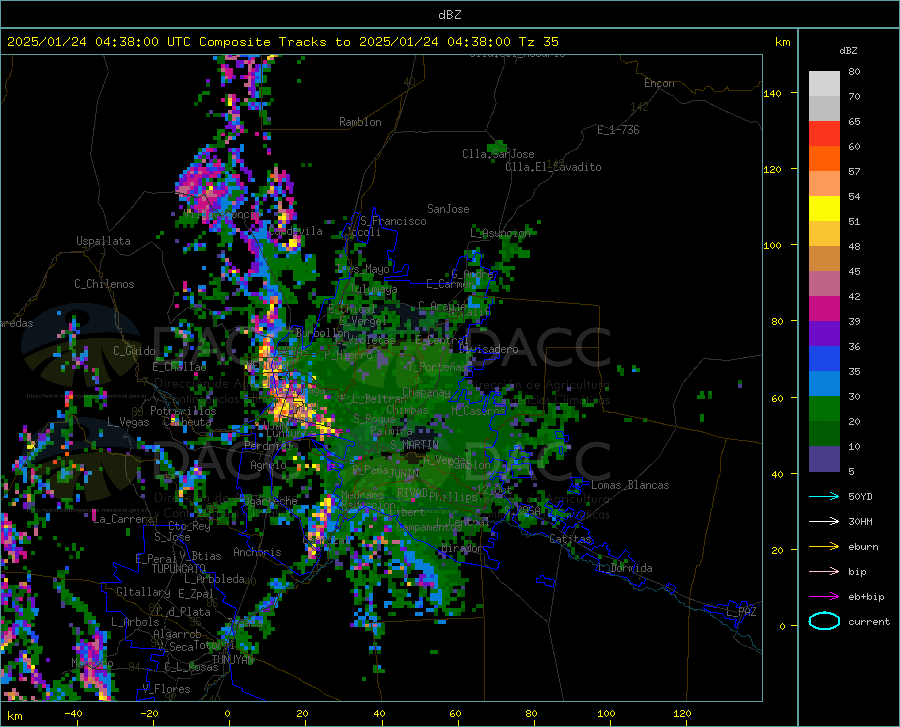
Task: Click the Clla.El_Cavadito map label
Action: click(x=553, y=167)
